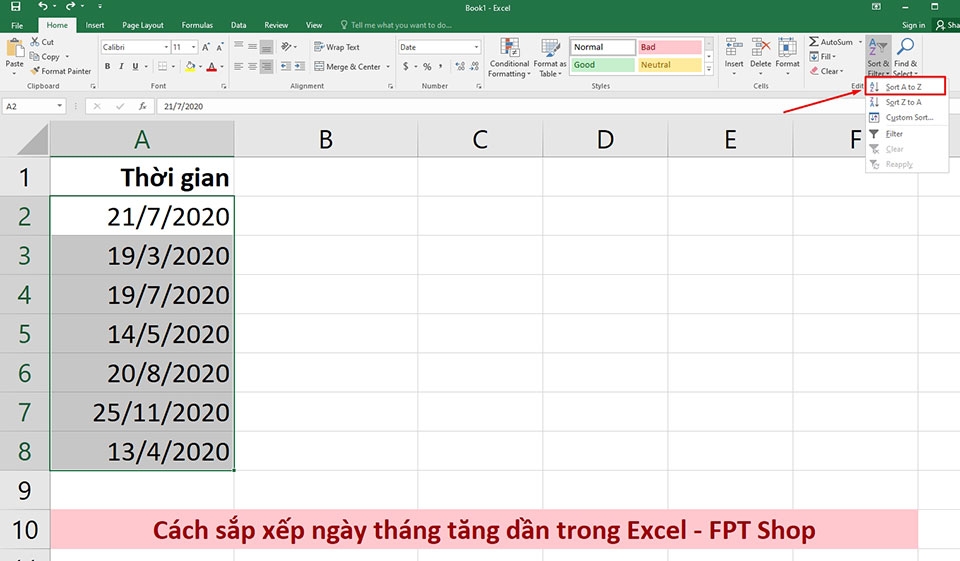Choose Filter from the dropdown menu
The image size is (960, 561).
pos(906,134)
